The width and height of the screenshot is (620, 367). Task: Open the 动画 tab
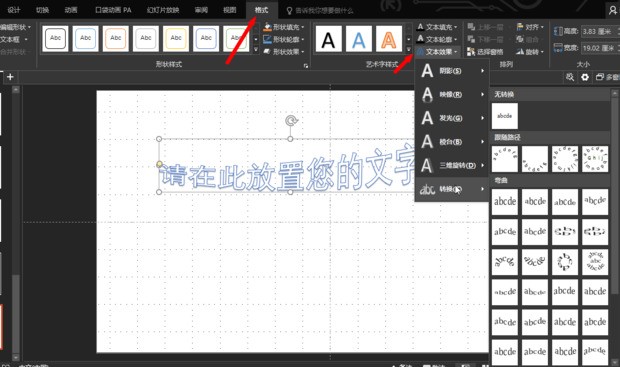[71, 10]
